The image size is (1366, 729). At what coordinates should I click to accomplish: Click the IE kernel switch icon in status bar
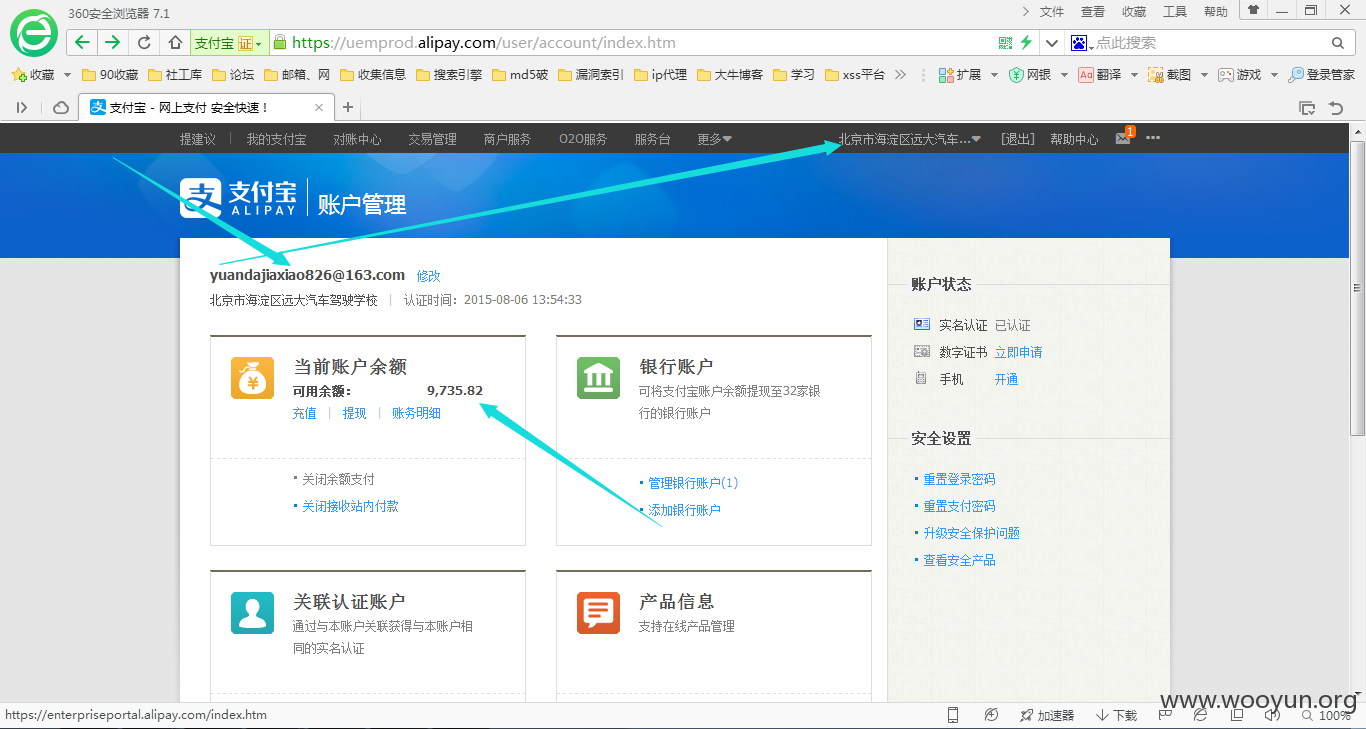click(x=1200, y=715)
